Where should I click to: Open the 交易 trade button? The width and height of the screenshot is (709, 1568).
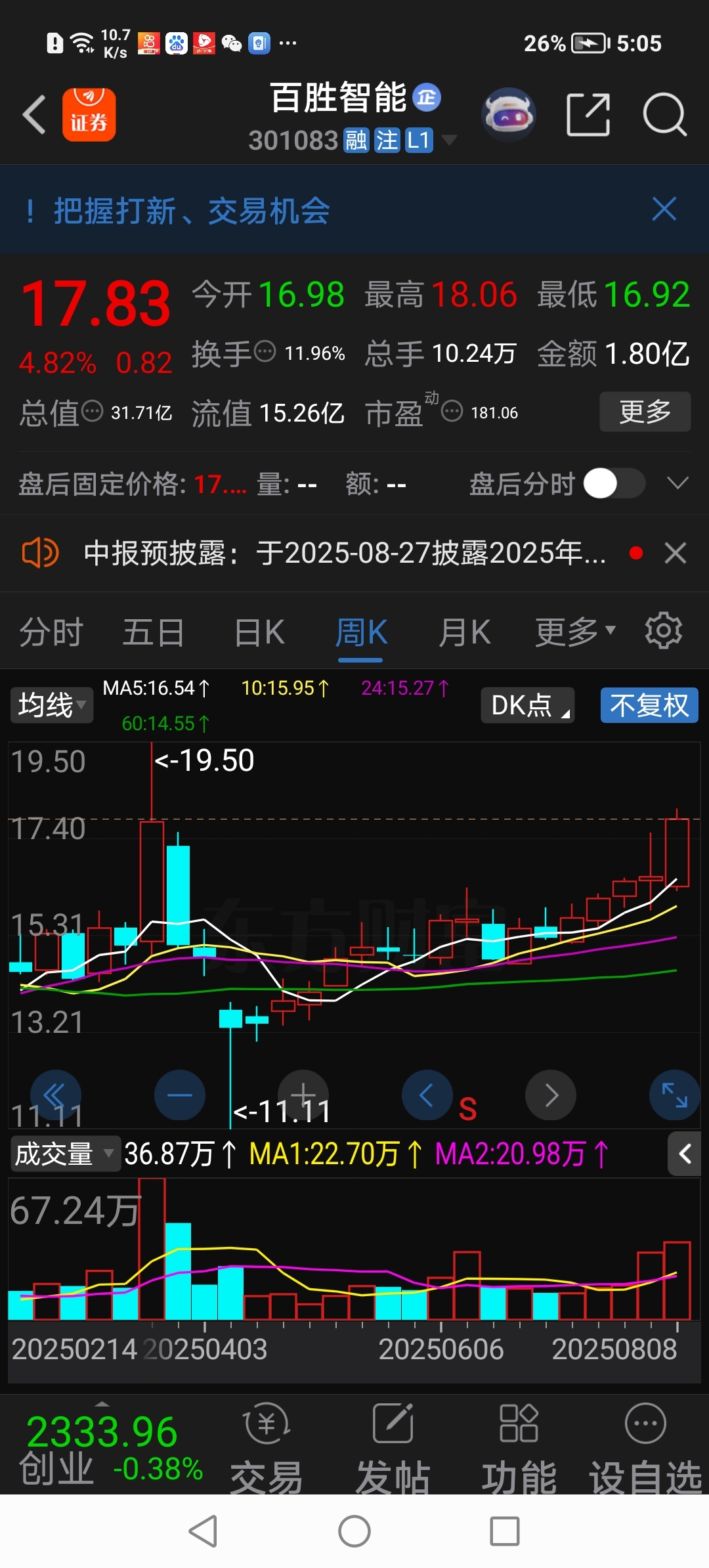[x=267, y=1450]
